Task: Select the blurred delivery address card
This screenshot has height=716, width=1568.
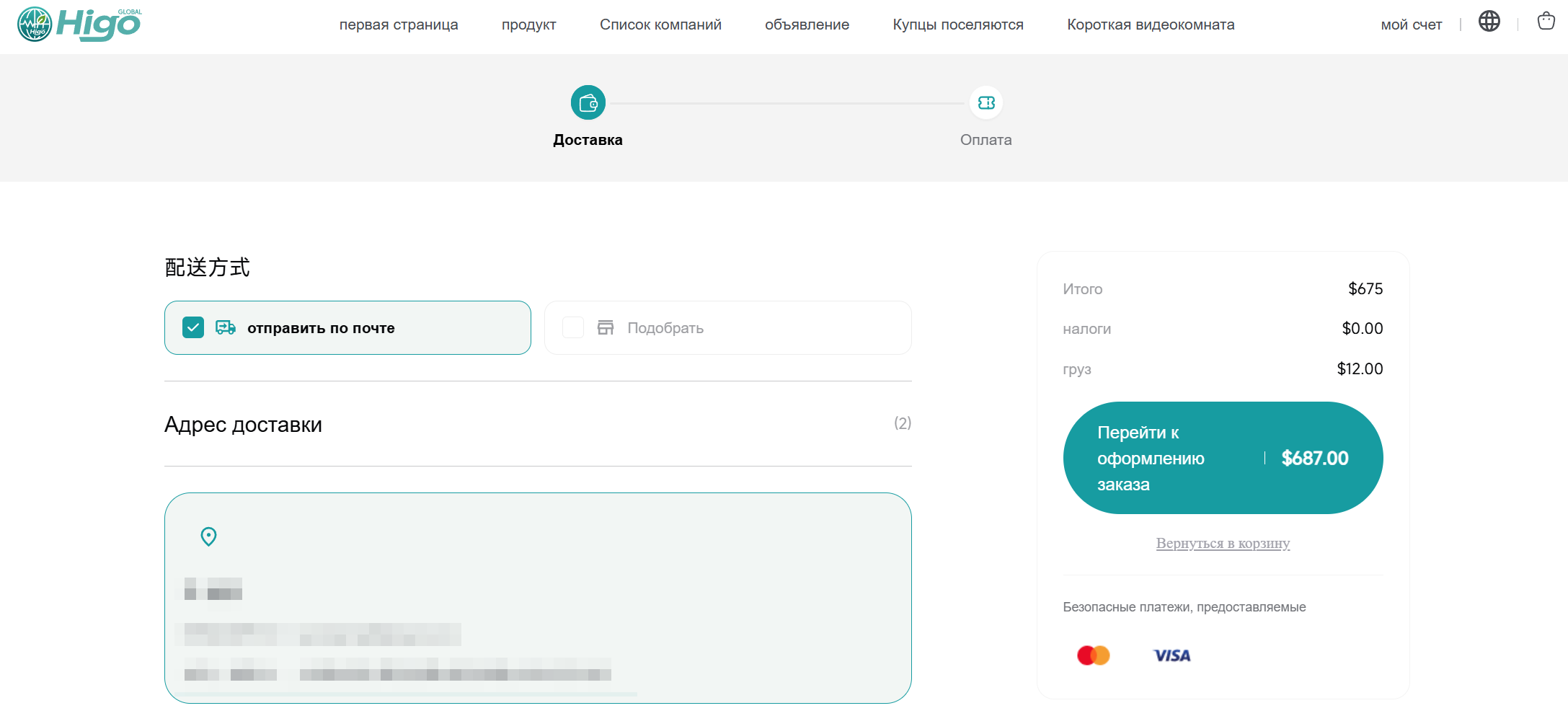Action: 538,598
